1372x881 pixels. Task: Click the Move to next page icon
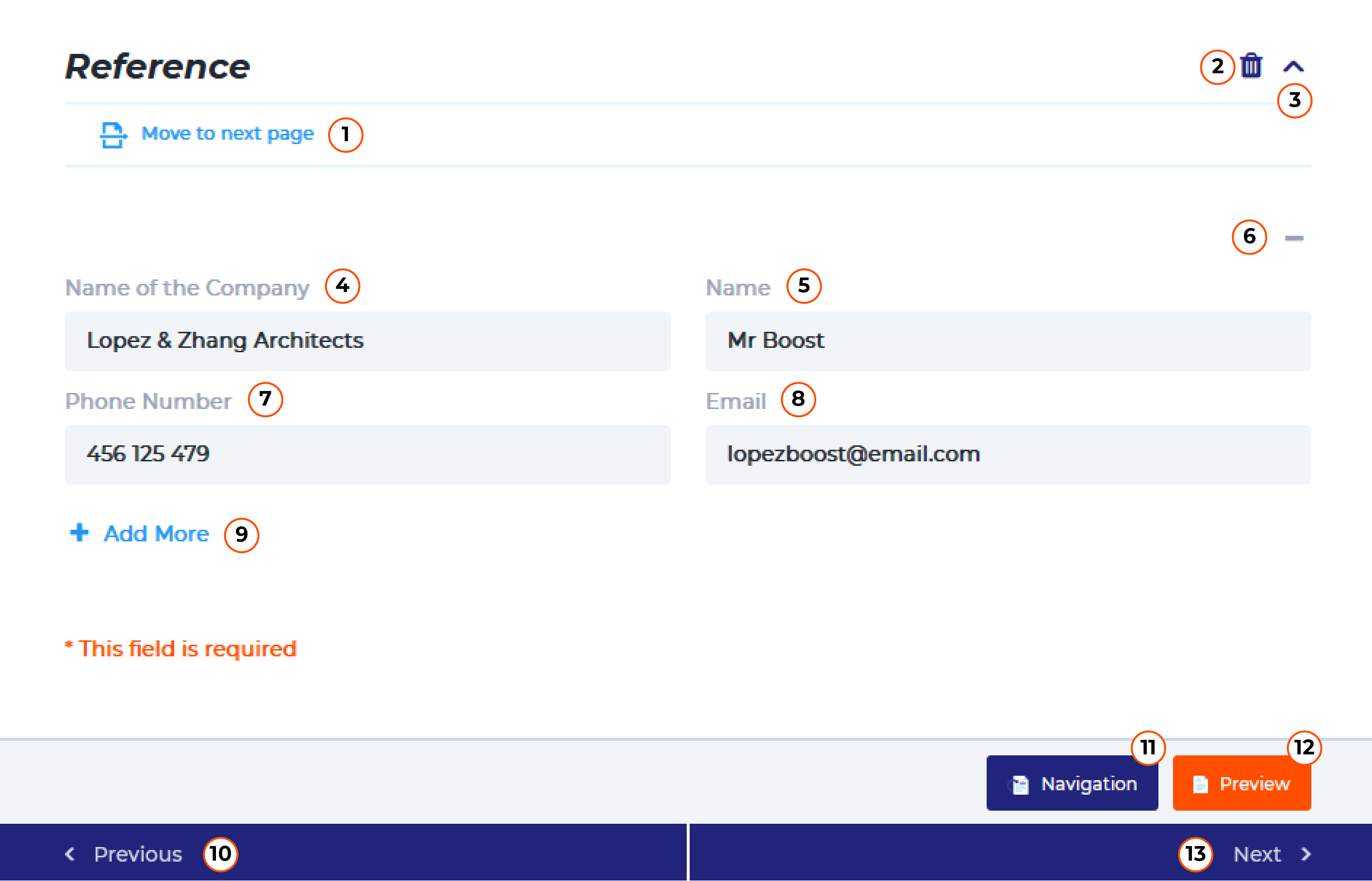click(x=112, y=134)
